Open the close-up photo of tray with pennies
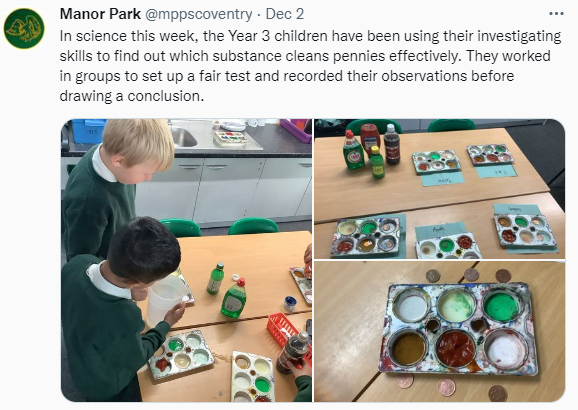This screenshot has height=410, width=578. pos(439,331)
